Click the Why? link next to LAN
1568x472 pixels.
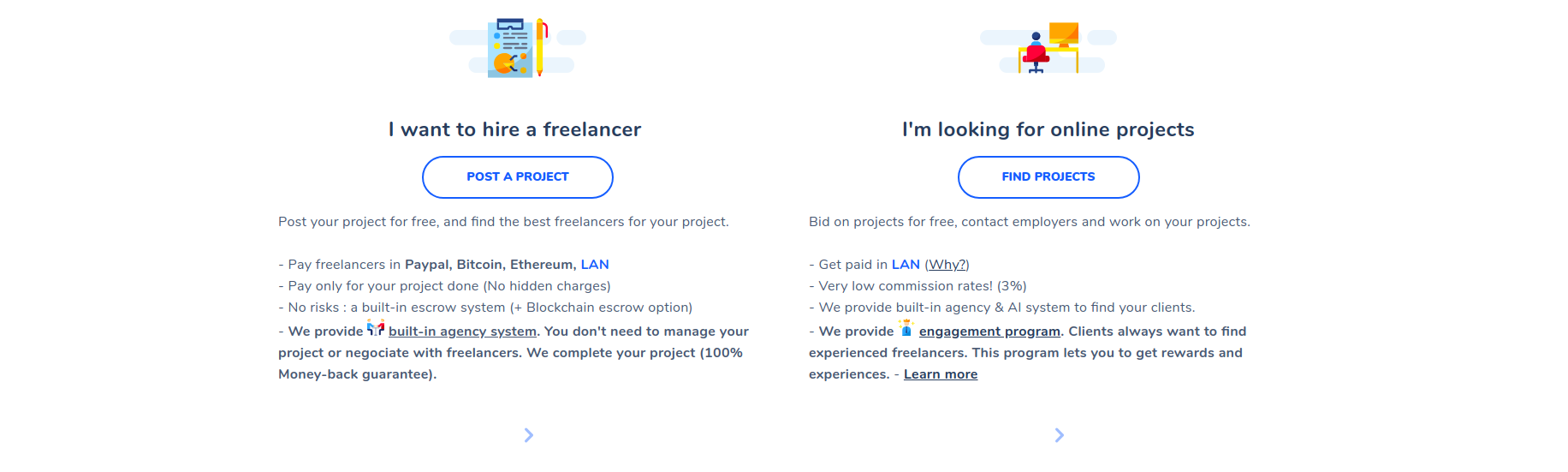(947, 265)
